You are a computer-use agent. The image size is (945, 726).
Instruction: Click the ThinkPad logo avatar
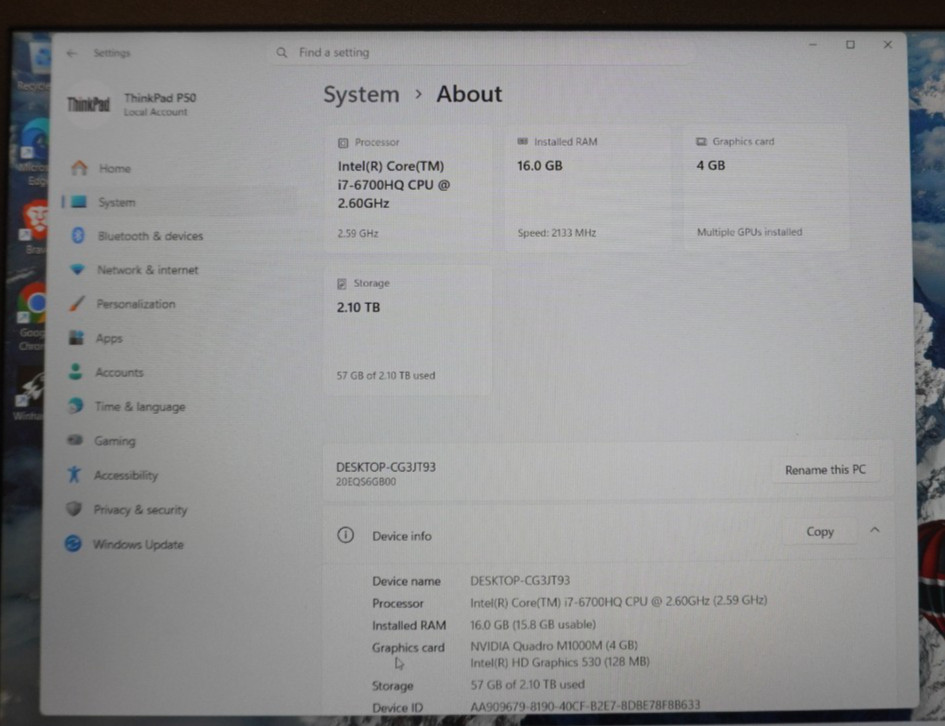click(88, 104)
